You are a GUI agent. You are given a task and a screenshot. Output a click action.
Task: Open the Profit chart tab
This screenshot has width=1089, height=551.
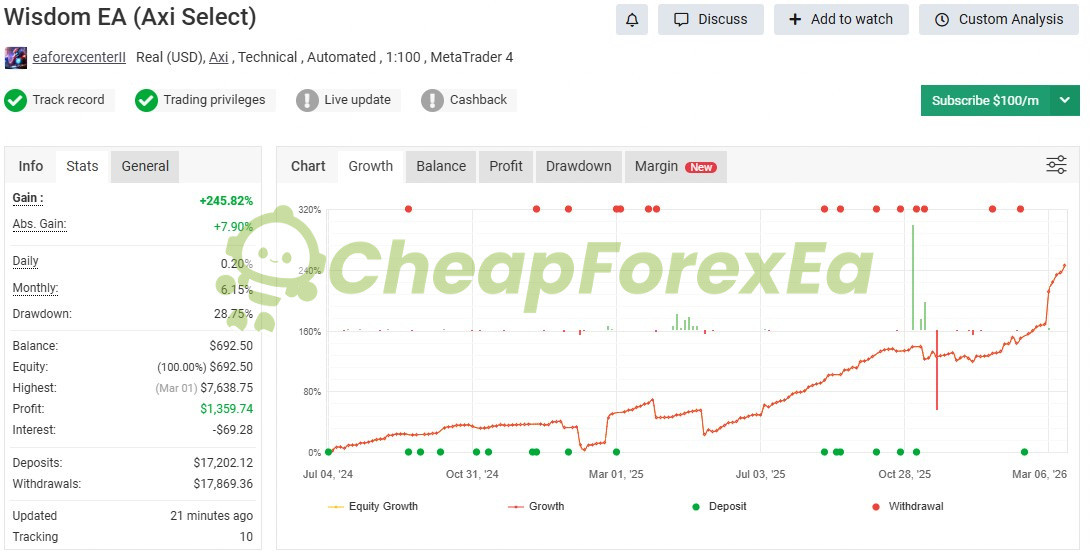click(x=506, y=166)
